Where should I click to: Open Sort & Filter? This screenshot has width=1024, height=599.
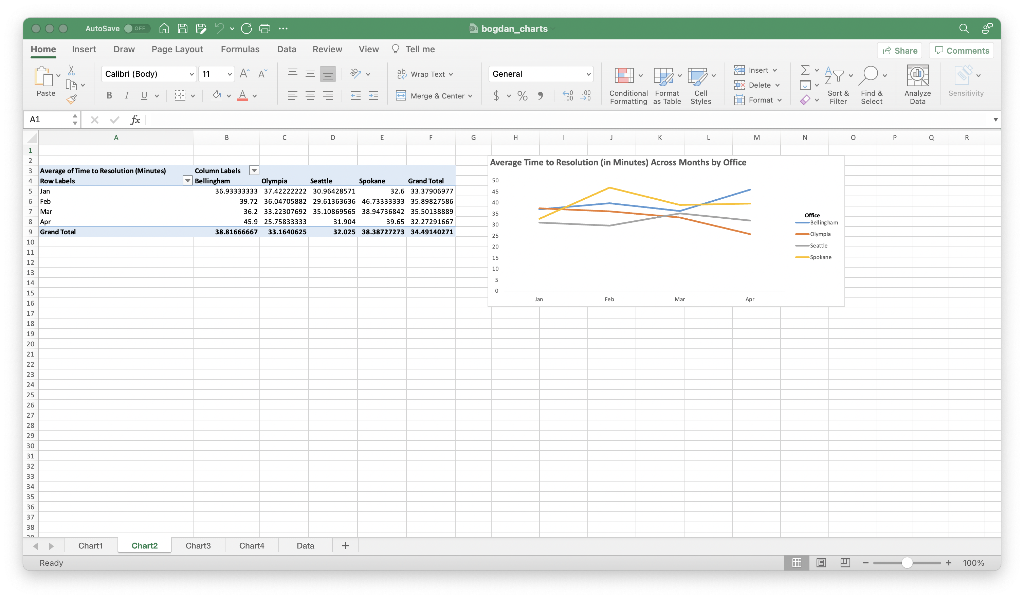(838, 86)
